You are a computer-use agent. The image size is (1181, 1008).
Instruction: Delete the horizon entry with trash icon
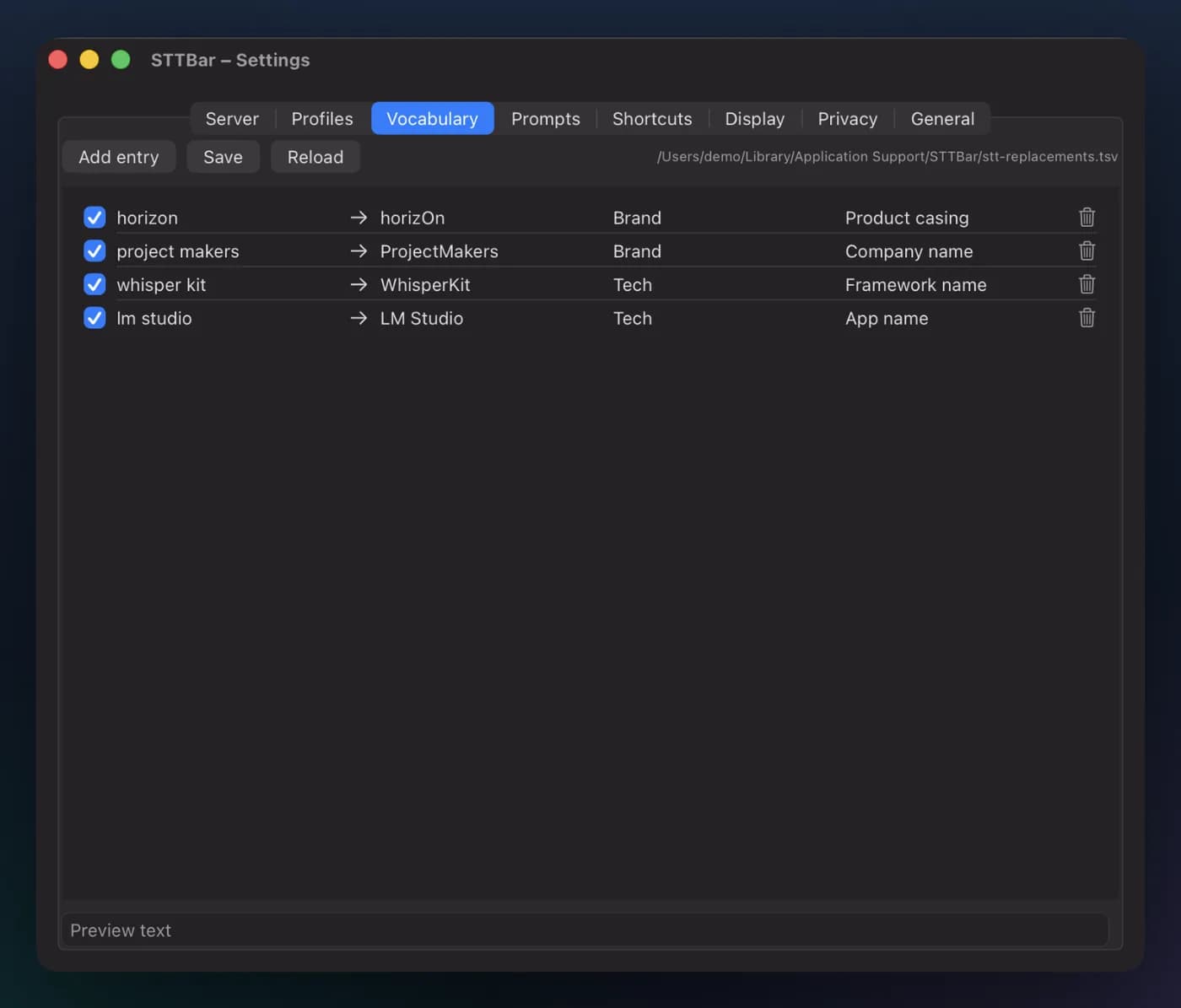(1087, 218)
